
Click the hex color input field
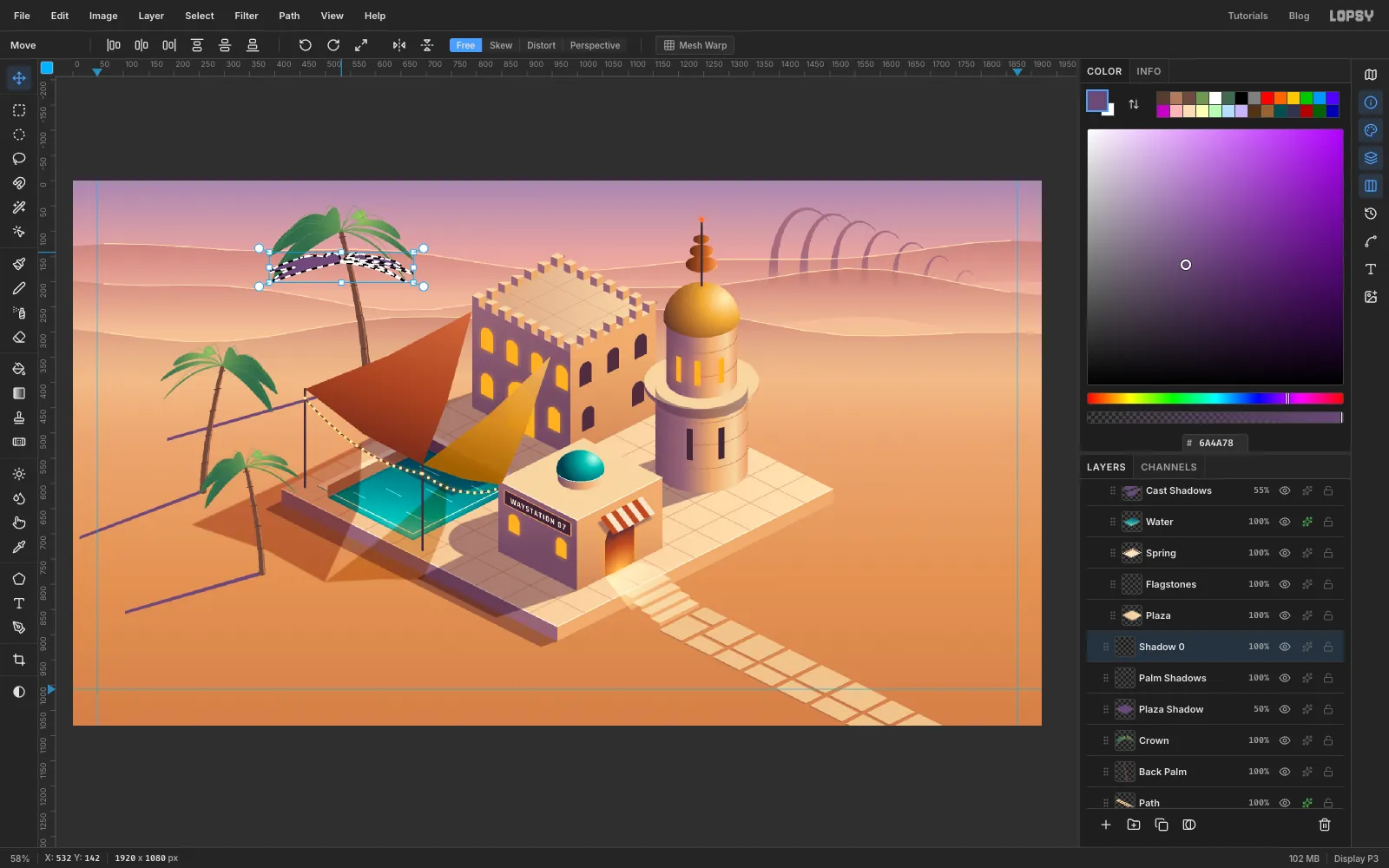[x=1215, y=443]
